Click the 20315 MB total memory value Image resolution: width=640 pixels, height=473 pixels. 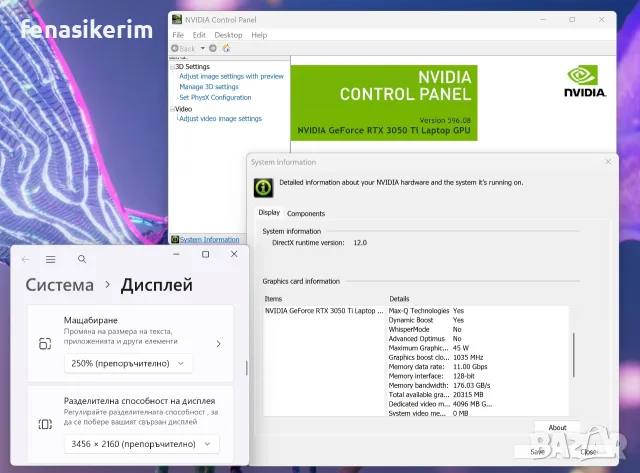point(468,395)
